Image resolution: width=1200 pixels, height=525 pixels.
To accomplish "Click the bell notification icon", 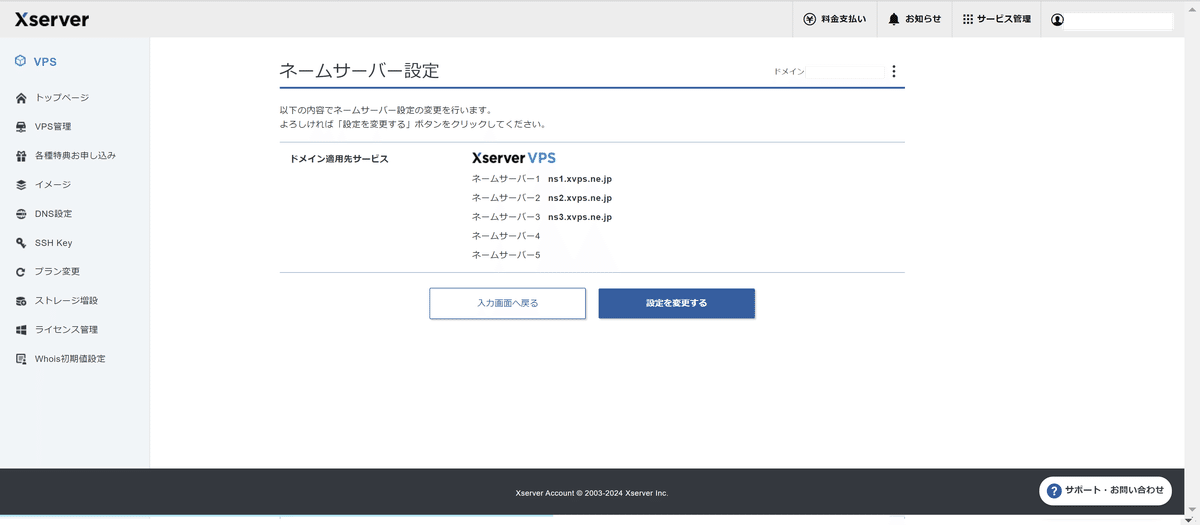I will pyautogui.click(x=894, y=19).
